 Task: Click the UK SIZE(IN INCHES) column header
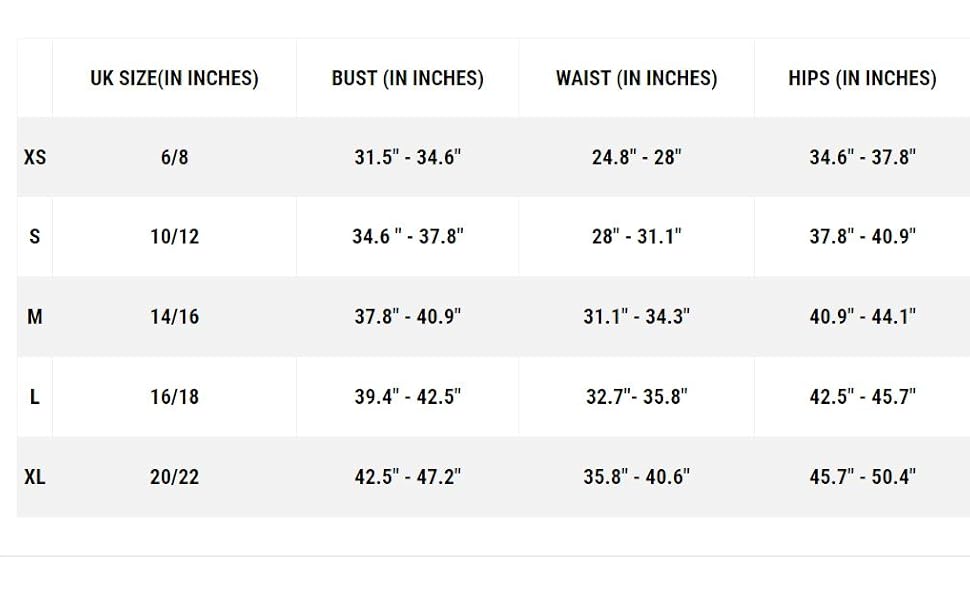[x=174, y=78]
